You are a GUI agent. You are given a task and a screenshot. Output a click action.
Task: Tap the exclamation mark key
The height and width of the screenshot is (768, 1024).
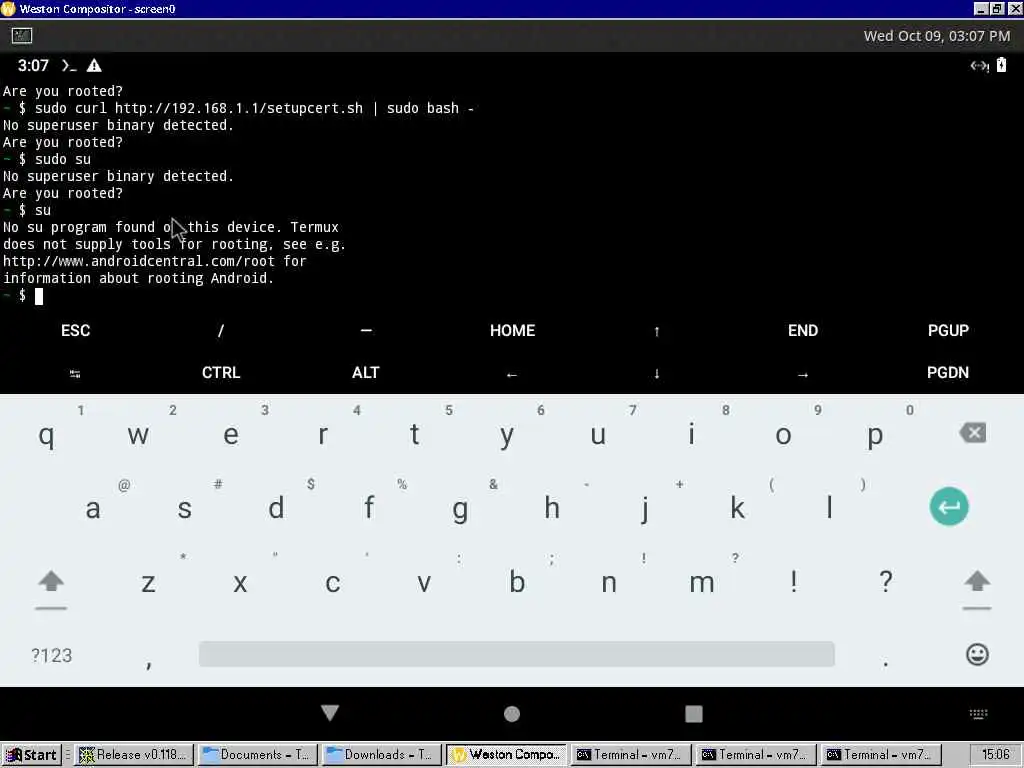click(x=793, y=581)
